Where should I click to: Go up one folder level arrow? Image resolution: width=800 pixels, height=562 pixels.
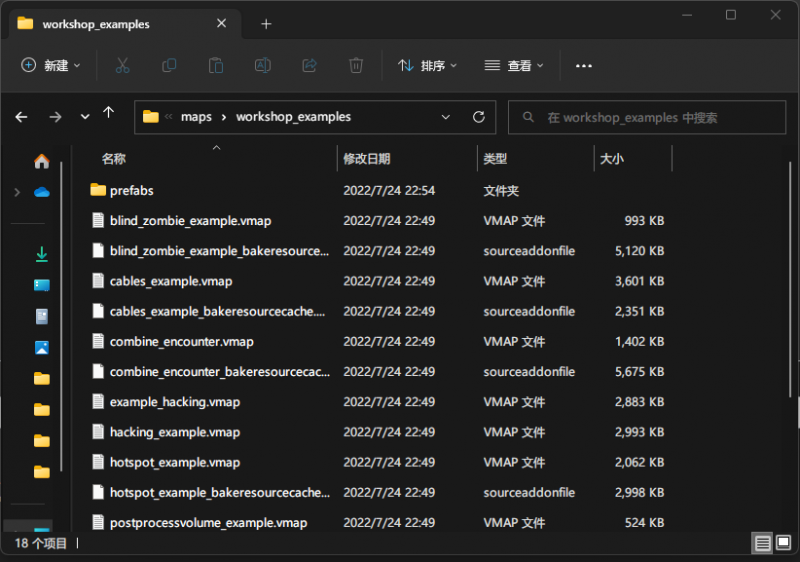pyautogui.click(x=109, y=113)
